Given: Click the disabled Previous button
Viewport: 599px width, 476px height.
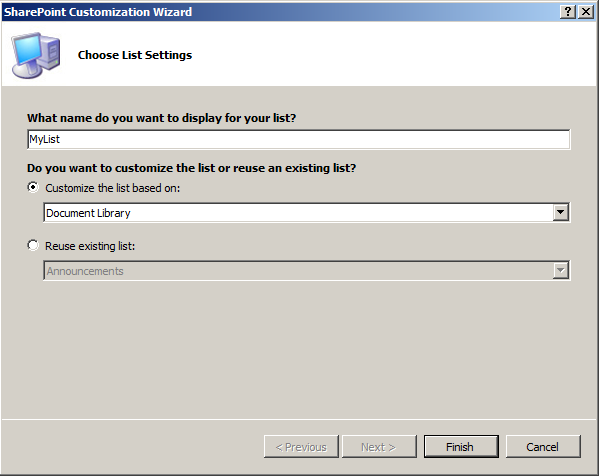Looking at the screenshot, I should pyautogui.click(x=301, y=446).
